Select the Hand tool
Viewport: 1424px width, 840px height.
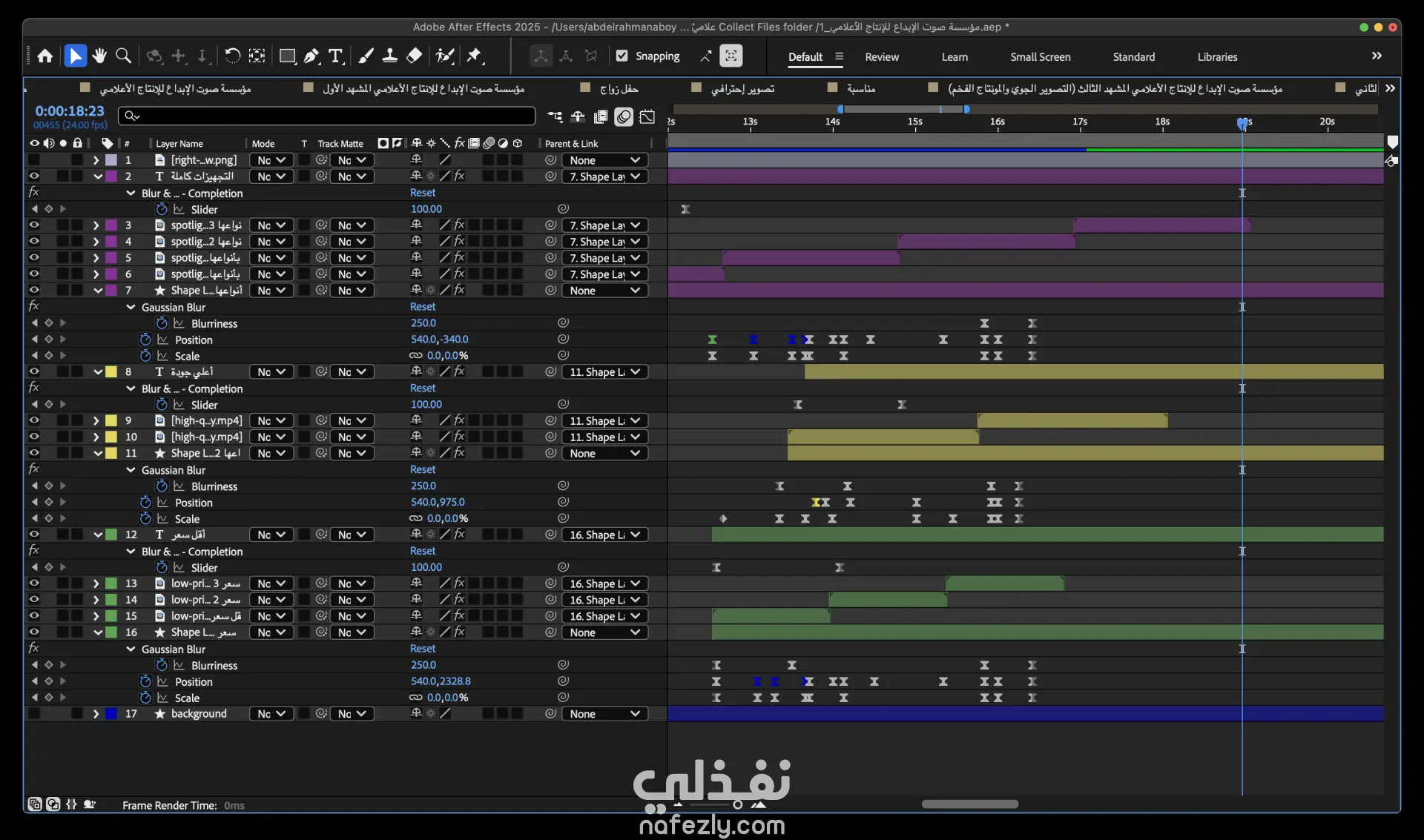click(99, 56)
